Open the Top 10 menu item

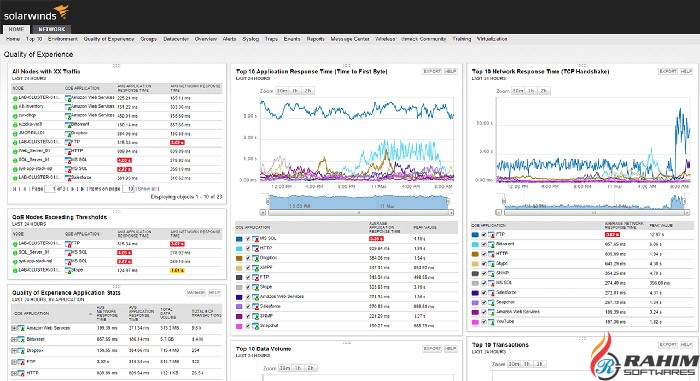[34, 39]
